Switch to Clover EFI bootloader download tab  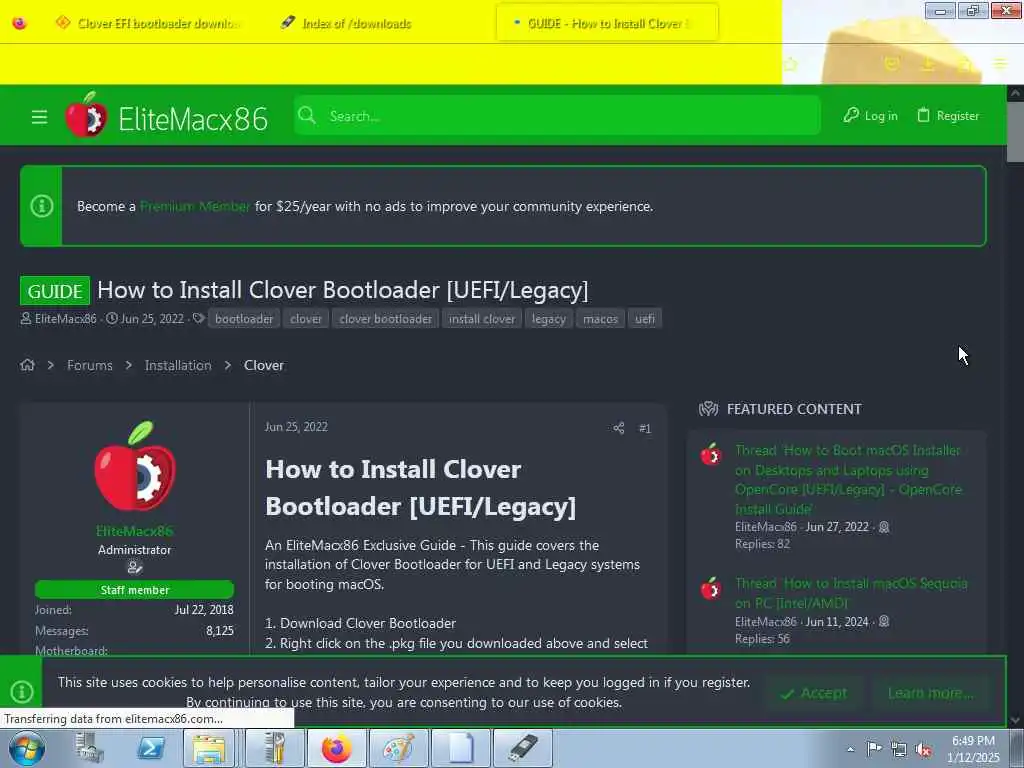click(150, 24)
